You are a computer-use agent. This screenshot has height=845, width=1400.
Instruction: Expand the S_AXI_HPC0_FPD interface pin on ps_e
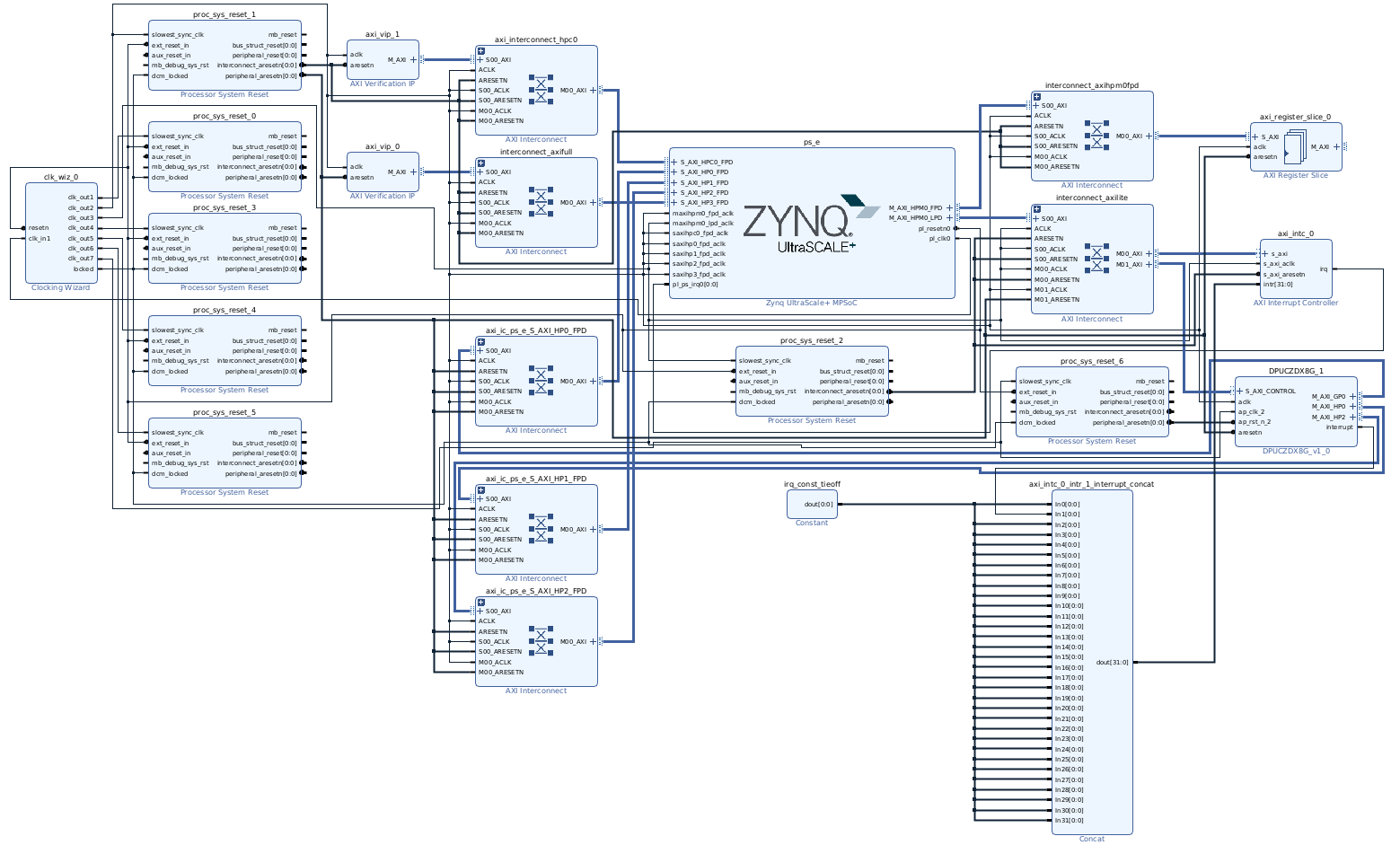pos(673,162)
